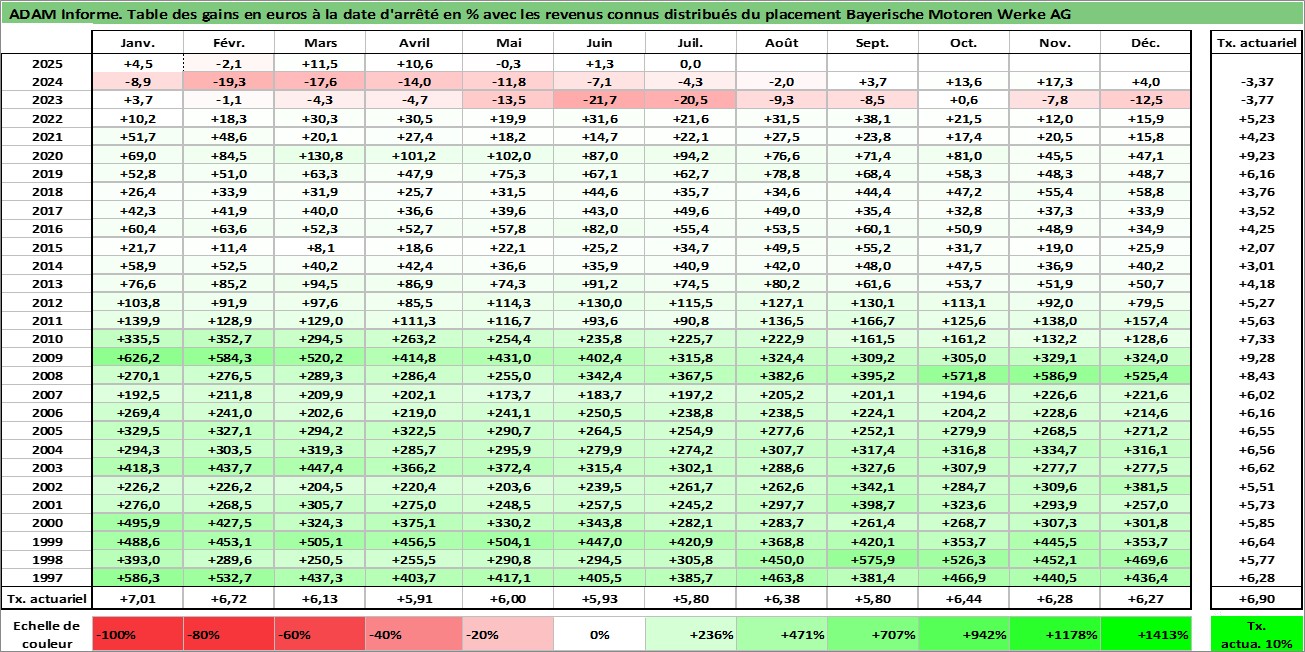This screenshot has height=652, width=1305.
Task: Click the 2020 actuarial rate +9,23
Action: [1254, 155]
